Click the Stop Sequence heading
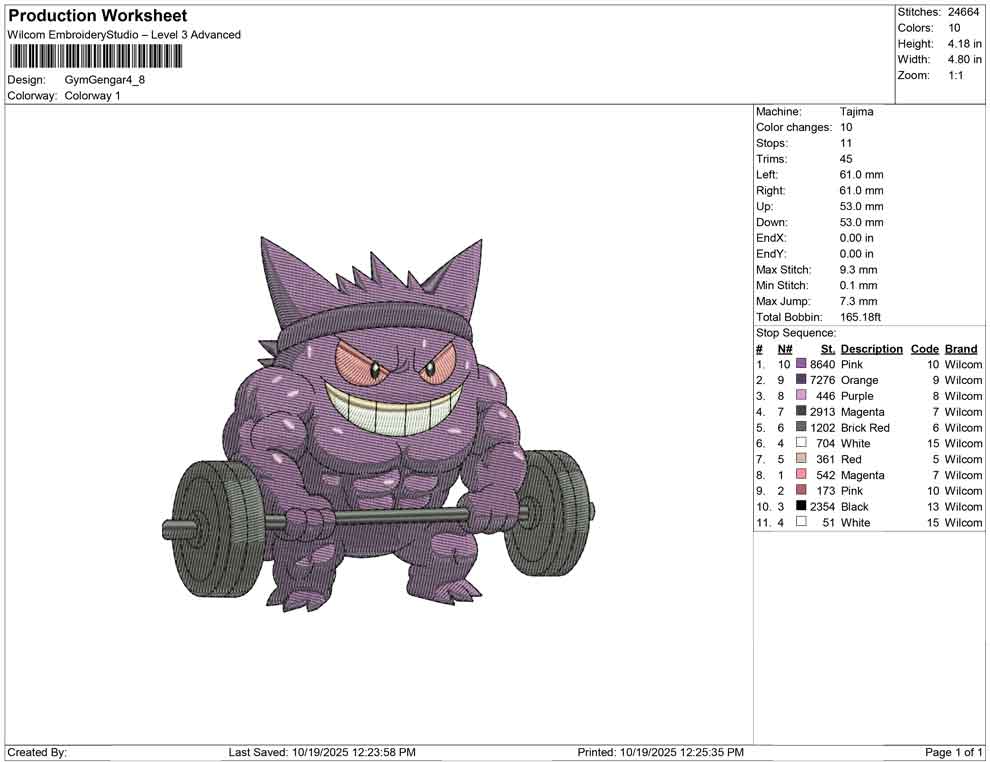This screenshot has width=990, height=762. click(x=796, y=333)
